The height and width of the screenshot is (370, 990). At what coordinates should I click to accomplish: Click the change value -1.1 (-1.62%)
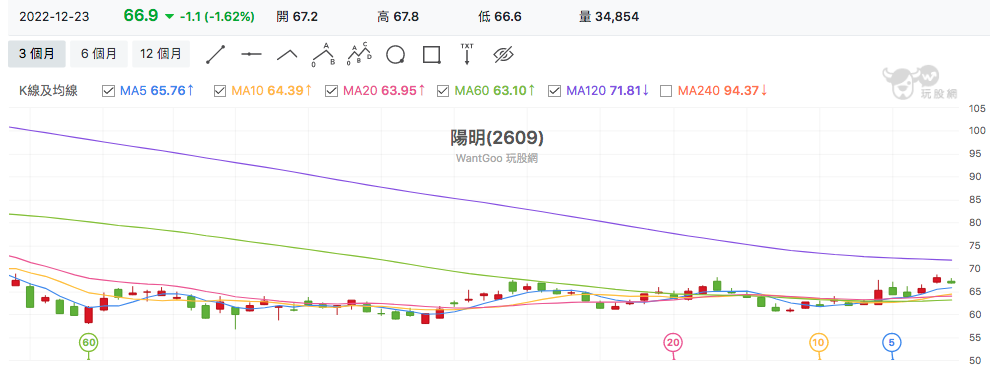(x=217, y=17)
